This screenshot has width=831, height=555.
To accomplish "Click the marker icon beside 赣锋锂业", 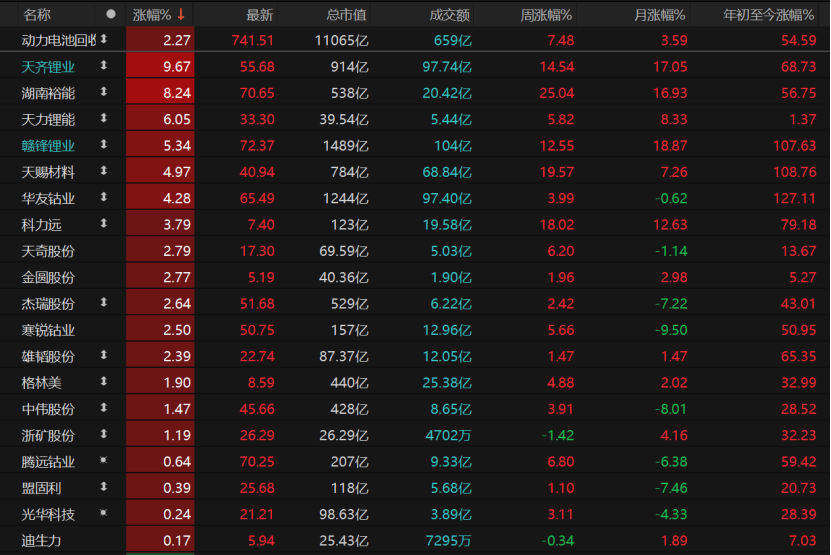I will 102,145.
